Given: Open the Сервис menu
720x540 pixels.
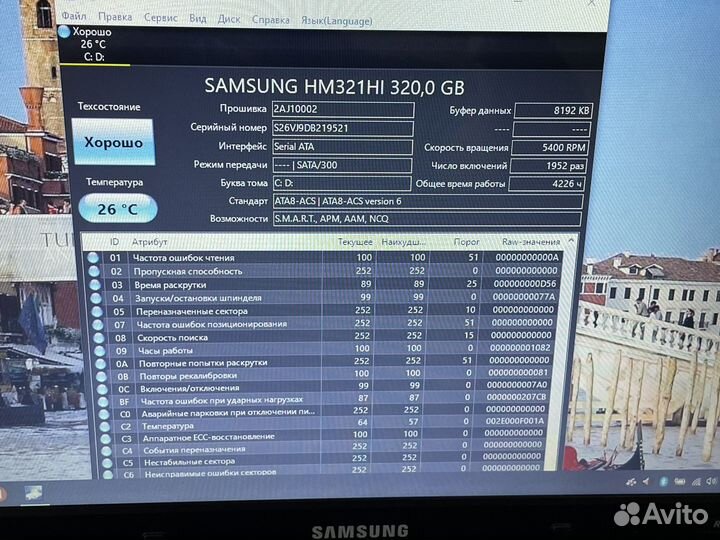Looking at the screenshot, I should pyautogui.click(x=161, y=18).
